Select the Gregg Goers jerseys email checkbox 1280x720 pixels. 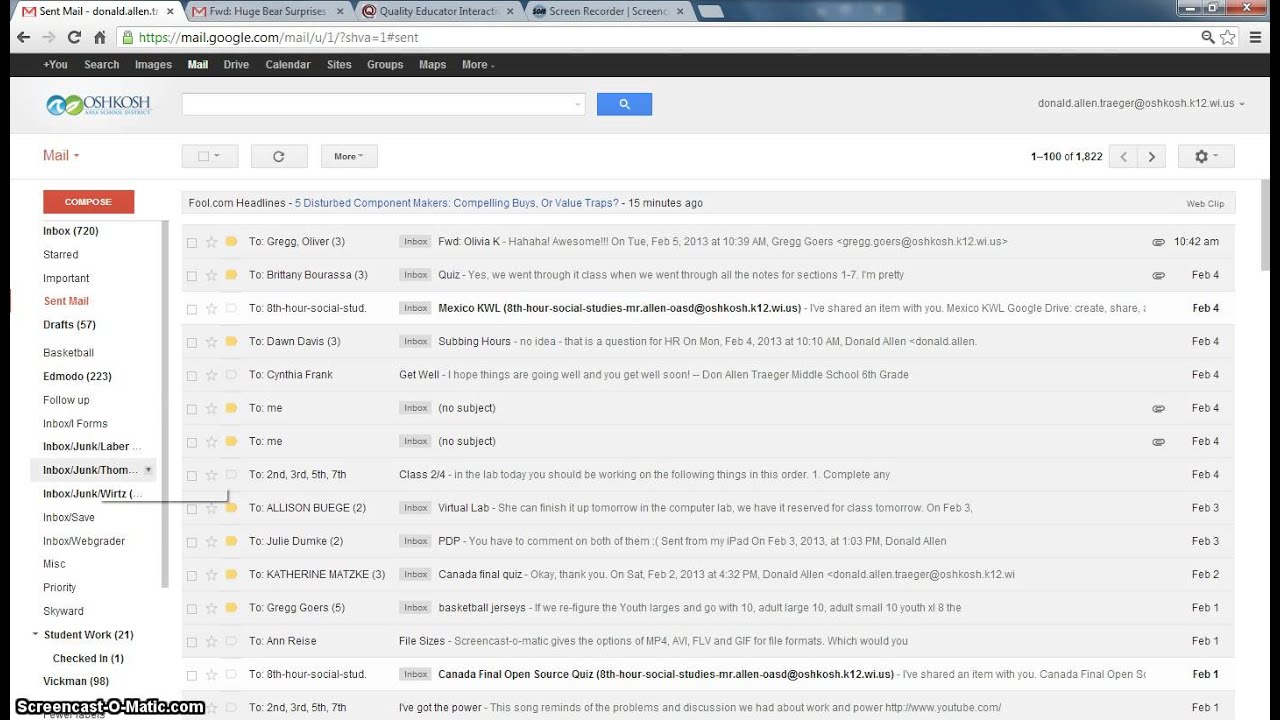point(192,608)
